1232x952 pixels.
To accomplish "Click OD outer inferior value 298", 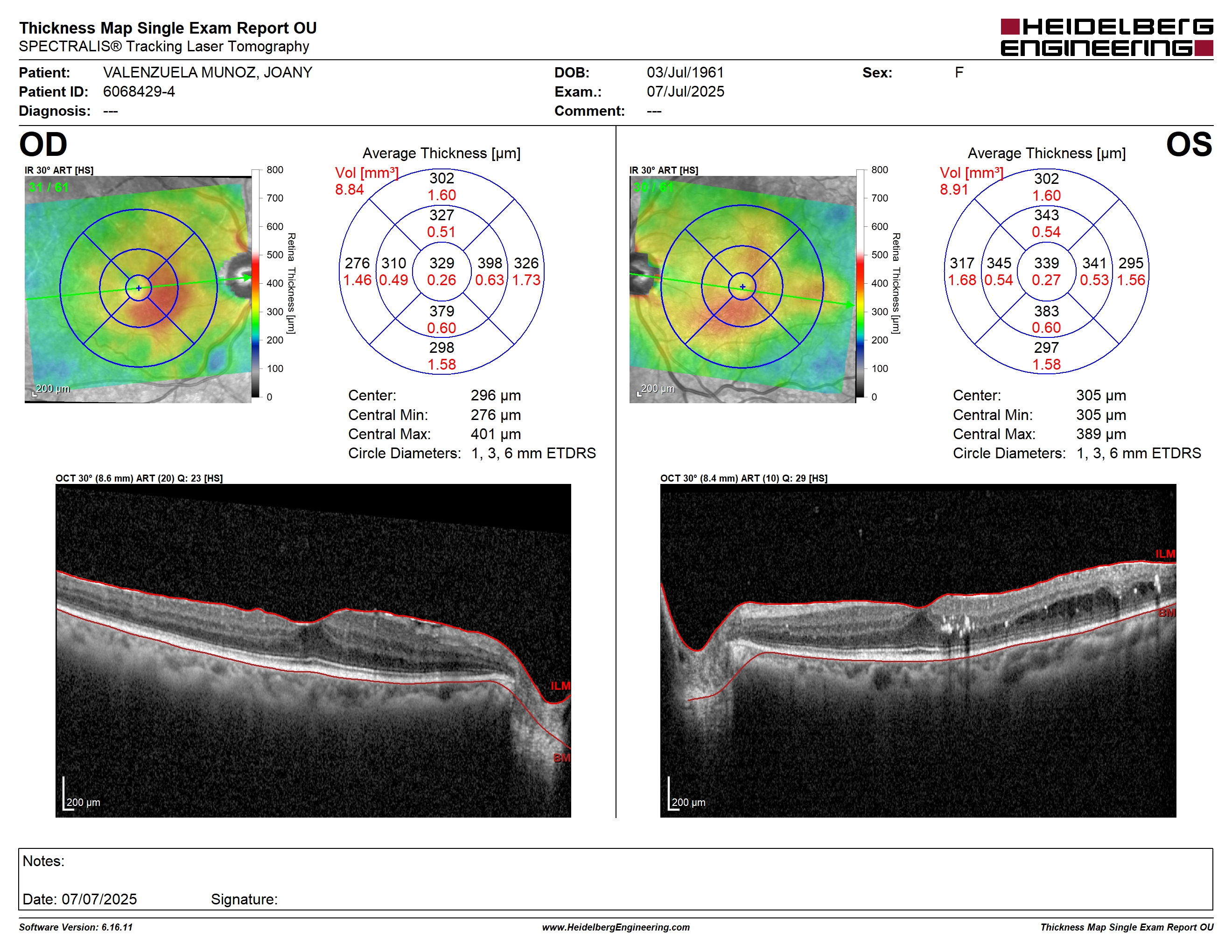I will coord(441,348).
